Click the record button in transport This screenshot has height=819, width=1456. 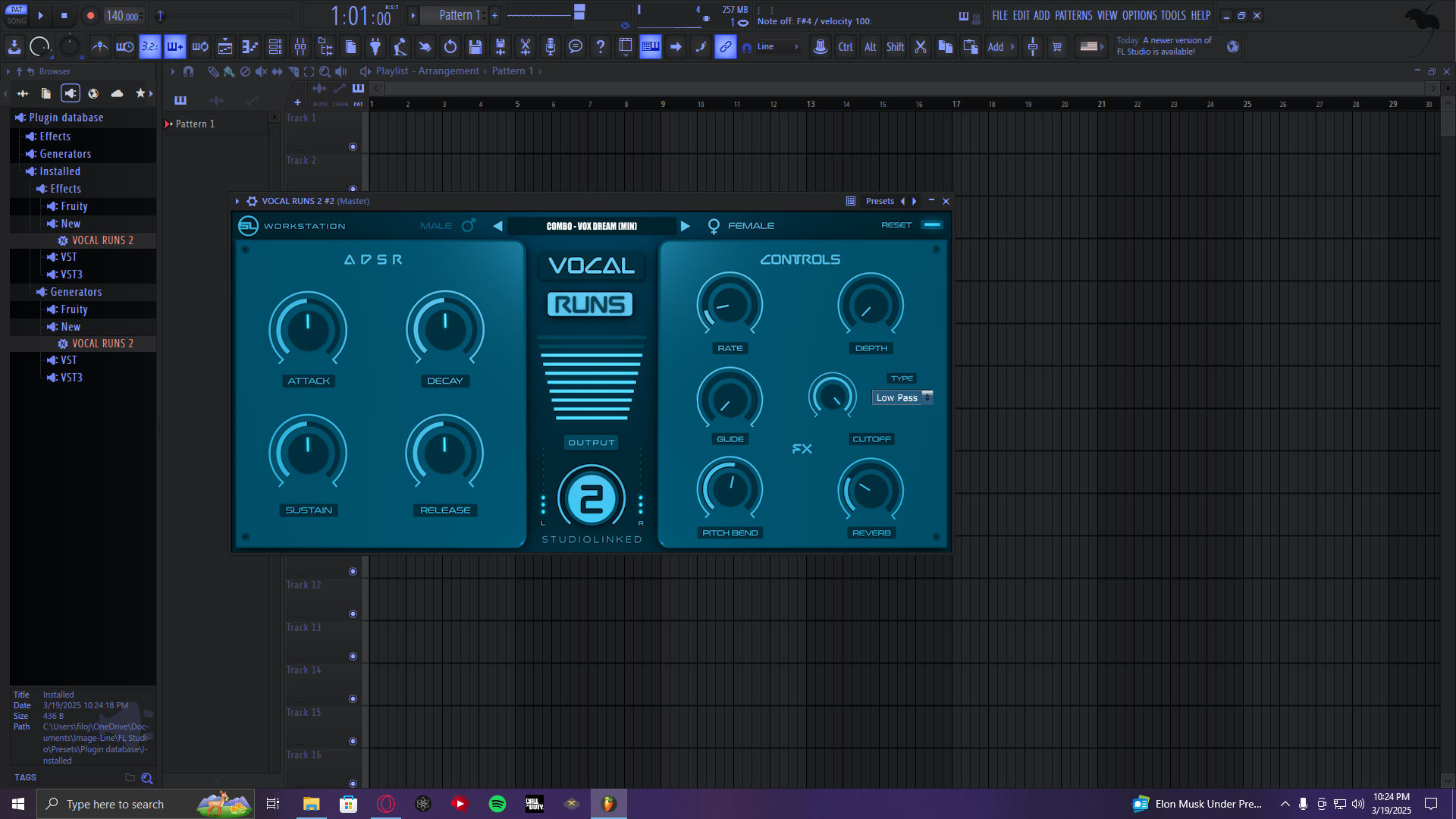pyautogui.click(x=90, y=15)
